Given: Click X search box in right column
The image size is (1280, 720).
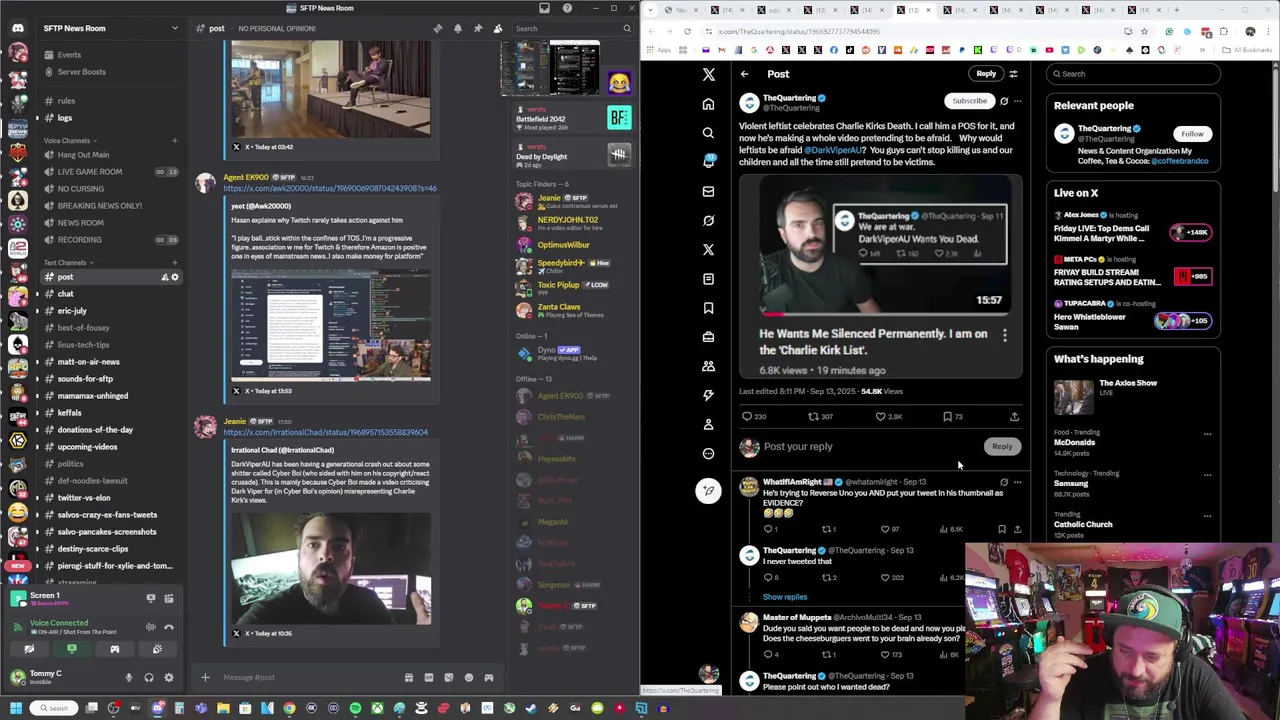Looking at the screenshot, I should click(x=1133, y=74).
